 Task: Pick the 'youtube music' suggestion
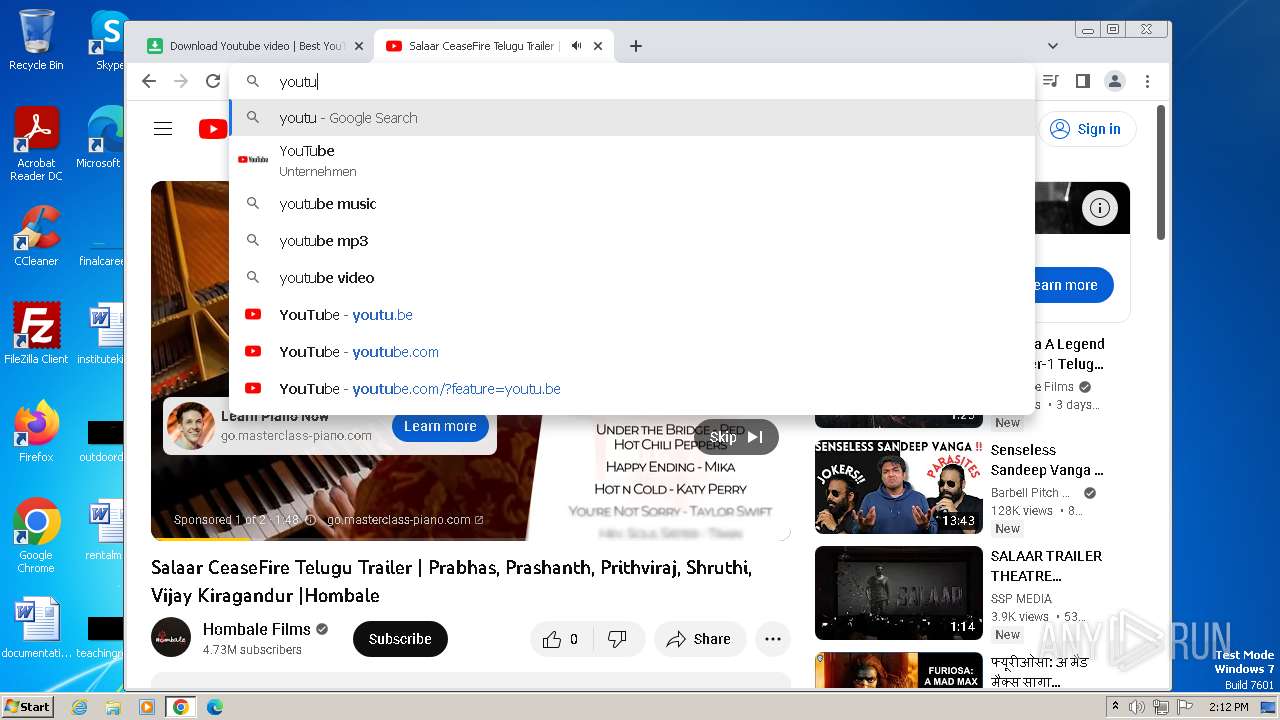pos(632,204)
